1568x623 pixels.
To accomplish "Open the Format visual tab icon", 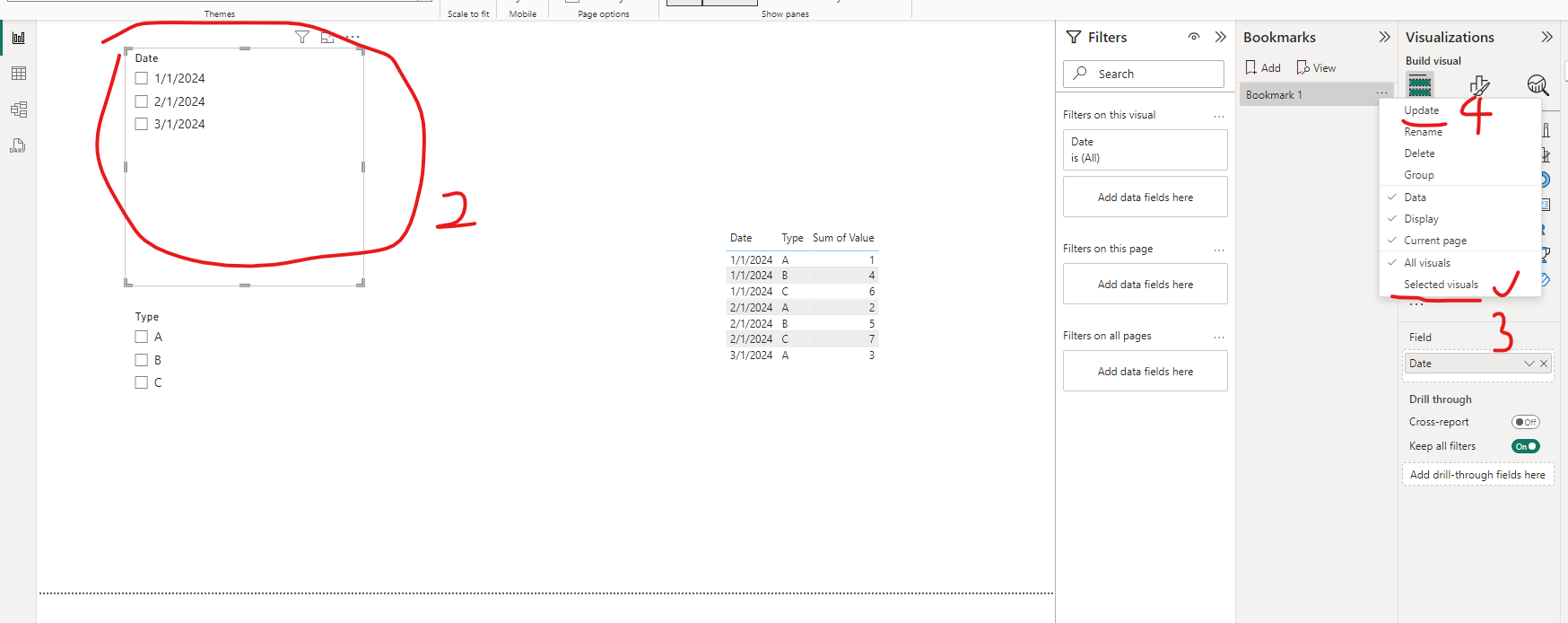I will click(x=1479, y=85).
